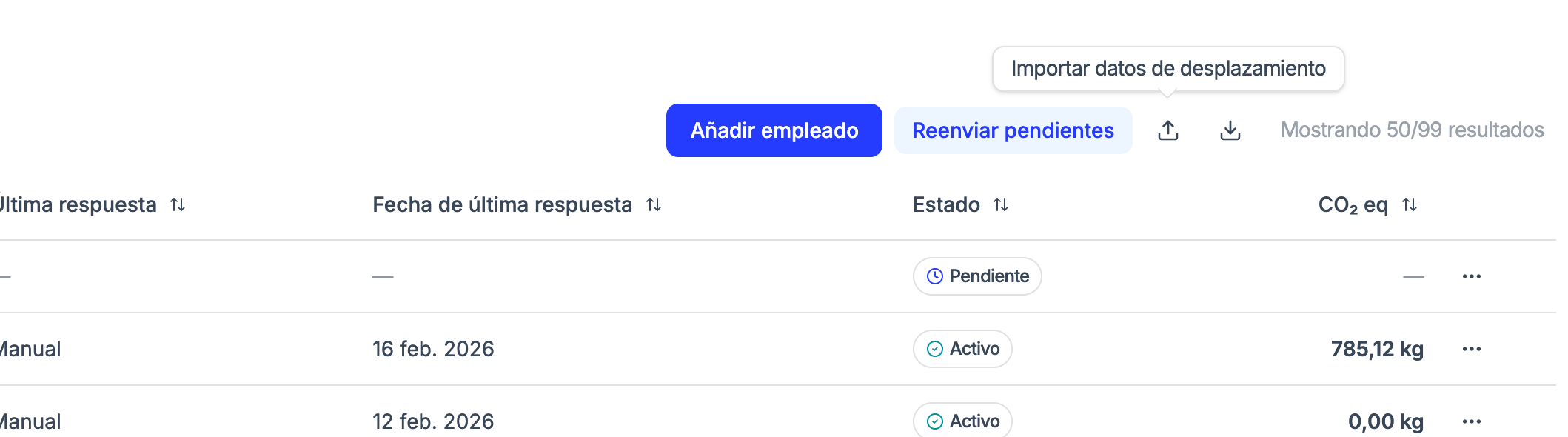Viewport: 1568px width, 437px height.
Task: Sort by CO₂ eq using its sort arrows
Action: point(1410,205)
